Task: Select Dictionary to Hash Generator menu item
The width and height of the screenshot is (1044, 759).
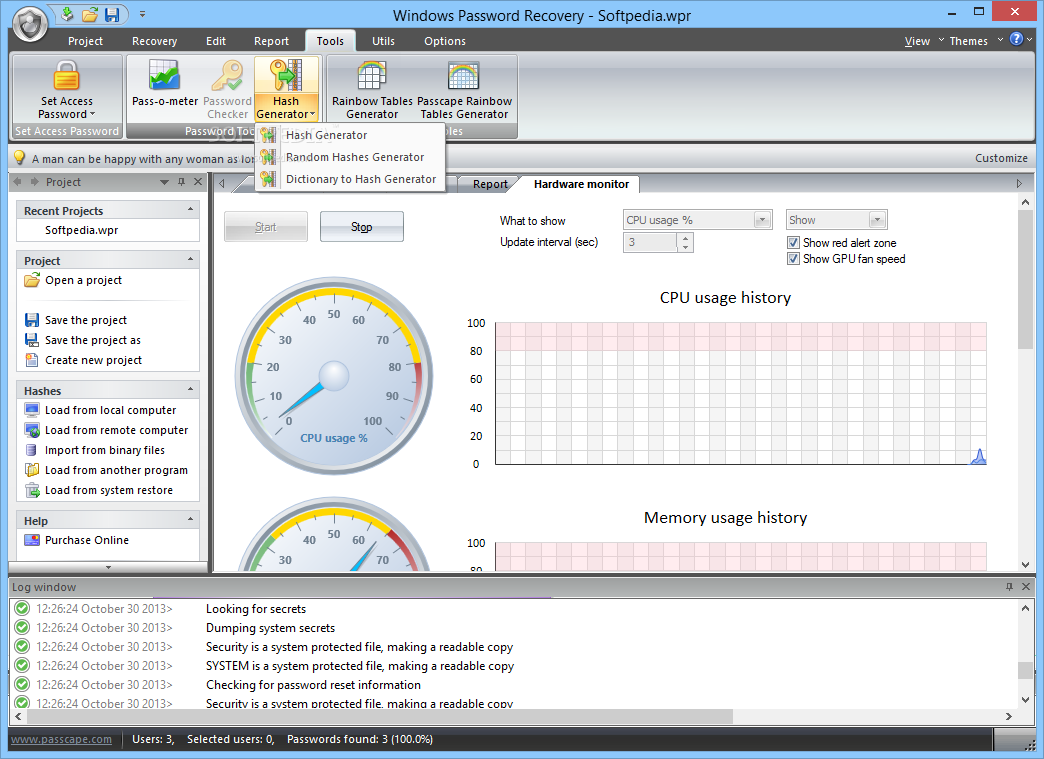Action: pos(350,179)
